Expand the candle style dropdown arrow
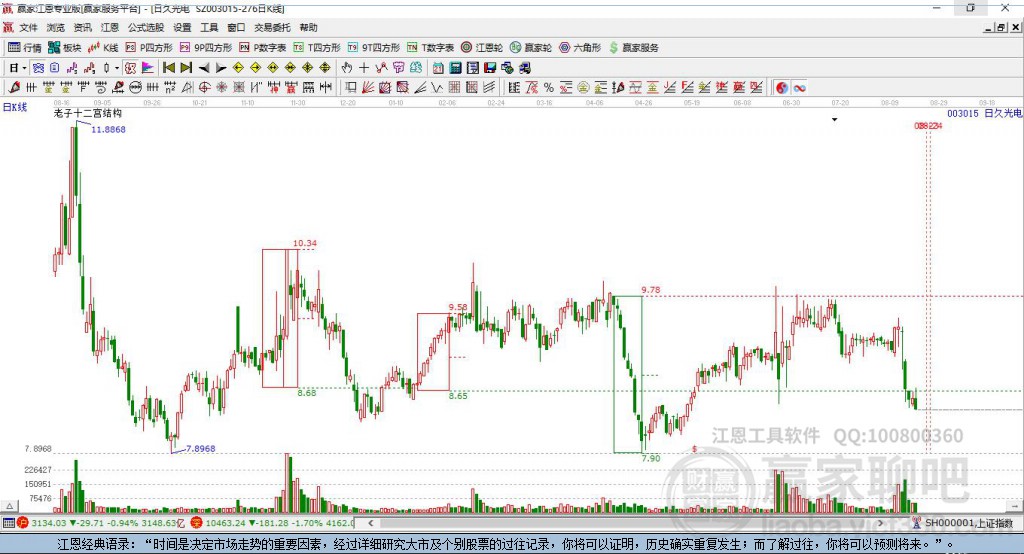The image size is (1024, 554). point(117,68)
